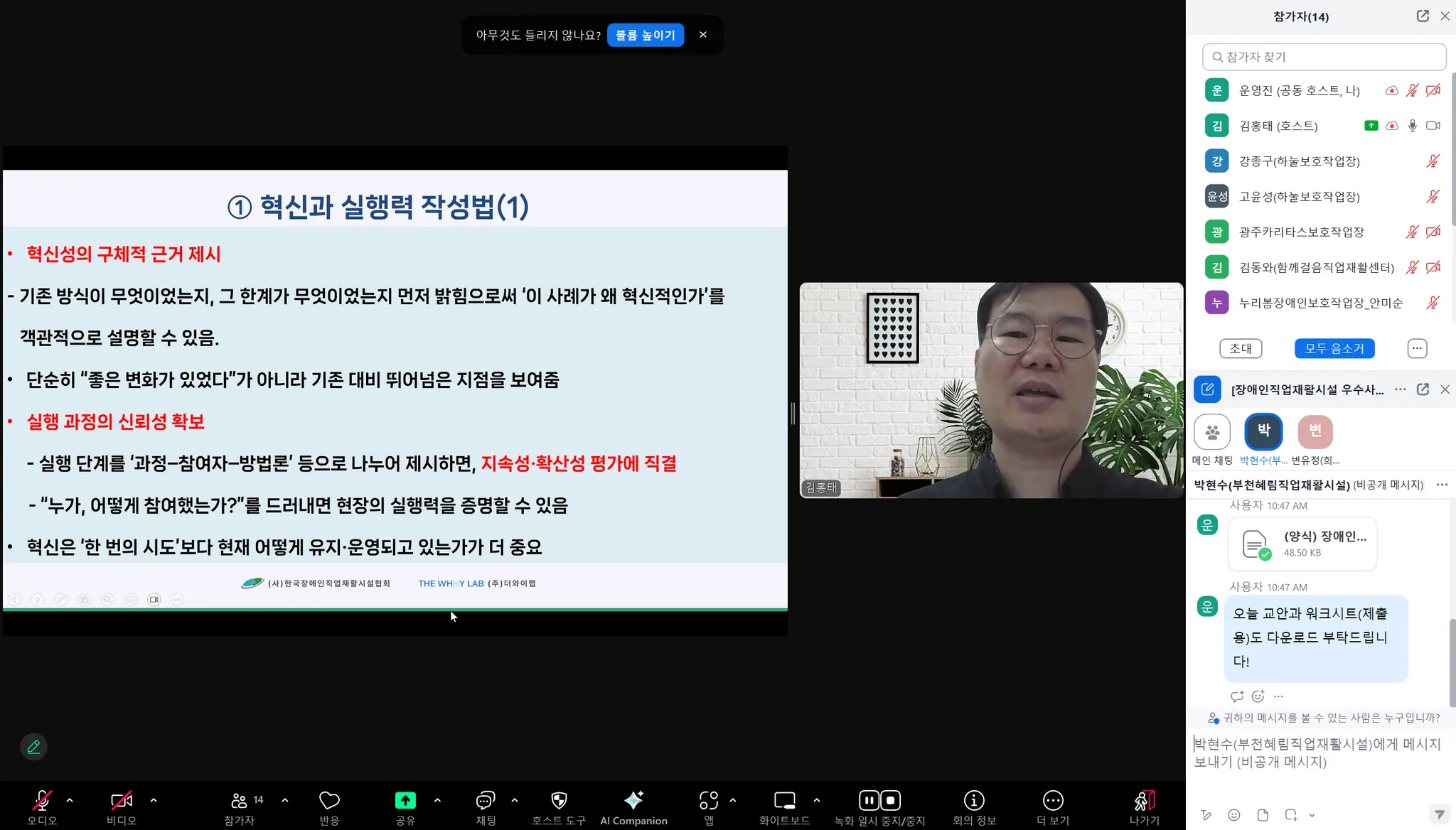
Task: Click the annotation pencil floating button
Action: click(x=33, y=747)
